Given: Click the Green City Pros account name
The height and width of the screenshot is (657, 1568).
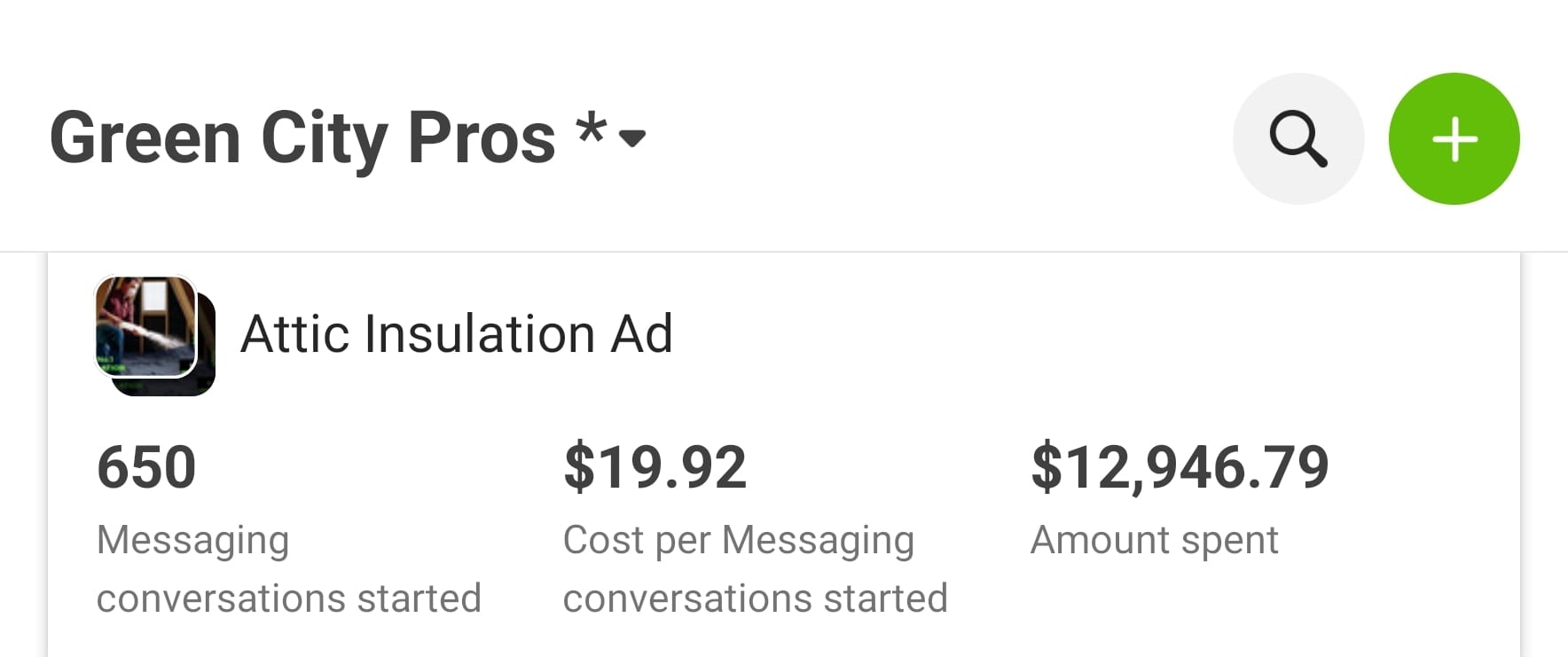Looking at the screenshot, I should [x=302, y=138].
